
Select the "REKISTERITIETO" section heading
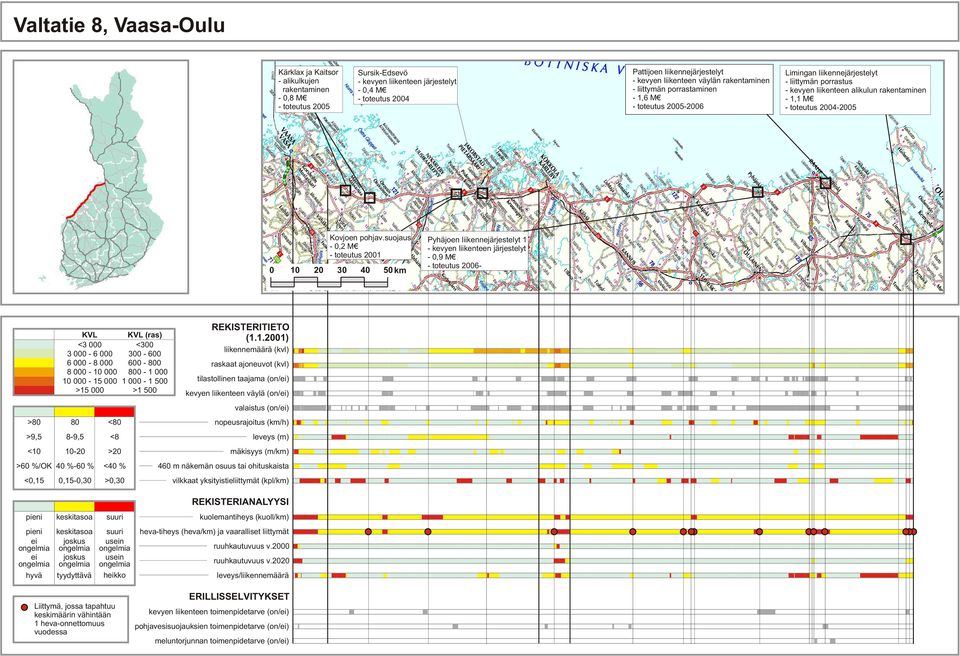[250, 327]
